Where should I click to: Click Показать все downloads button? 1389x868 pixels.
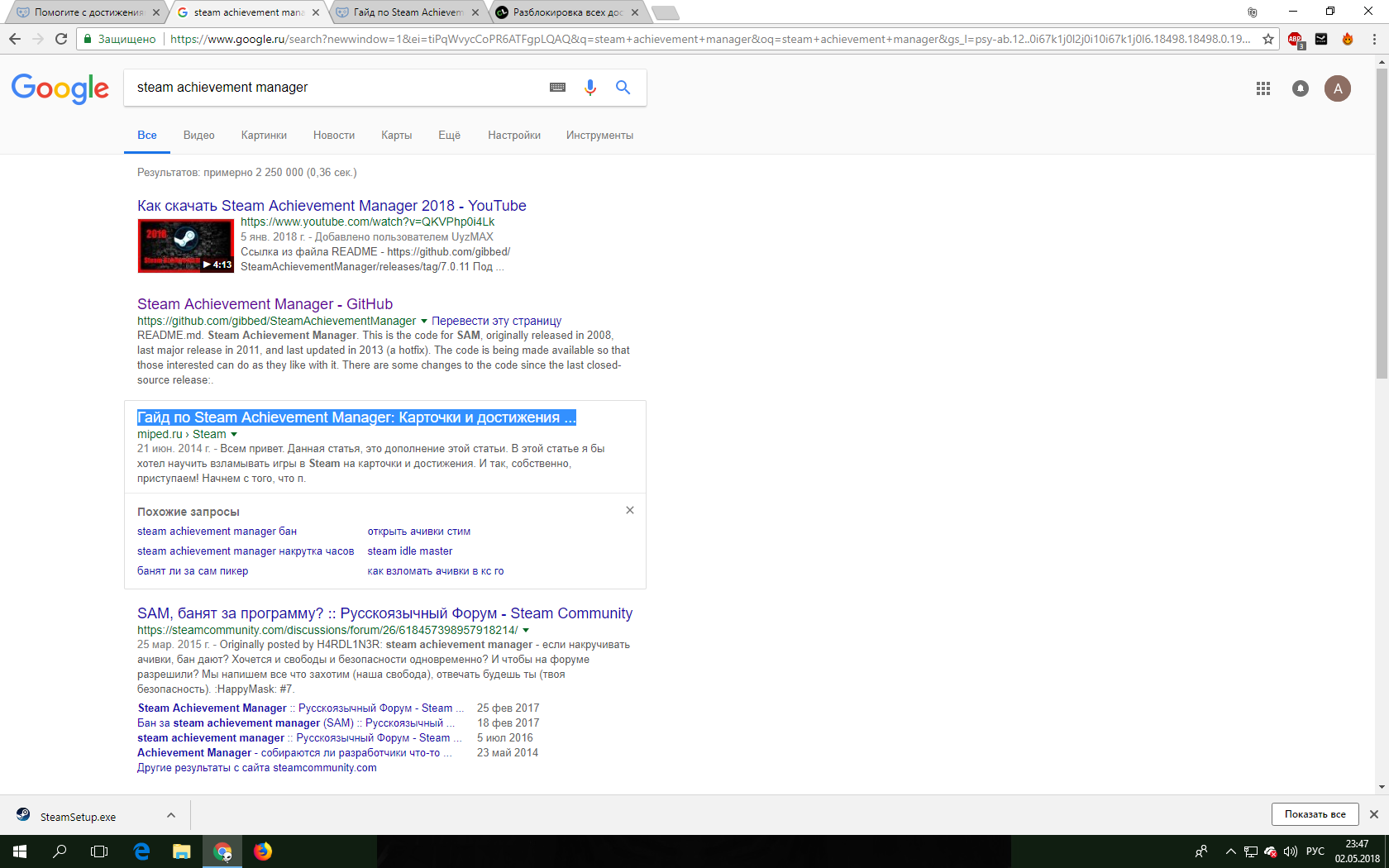point(1315,814)
